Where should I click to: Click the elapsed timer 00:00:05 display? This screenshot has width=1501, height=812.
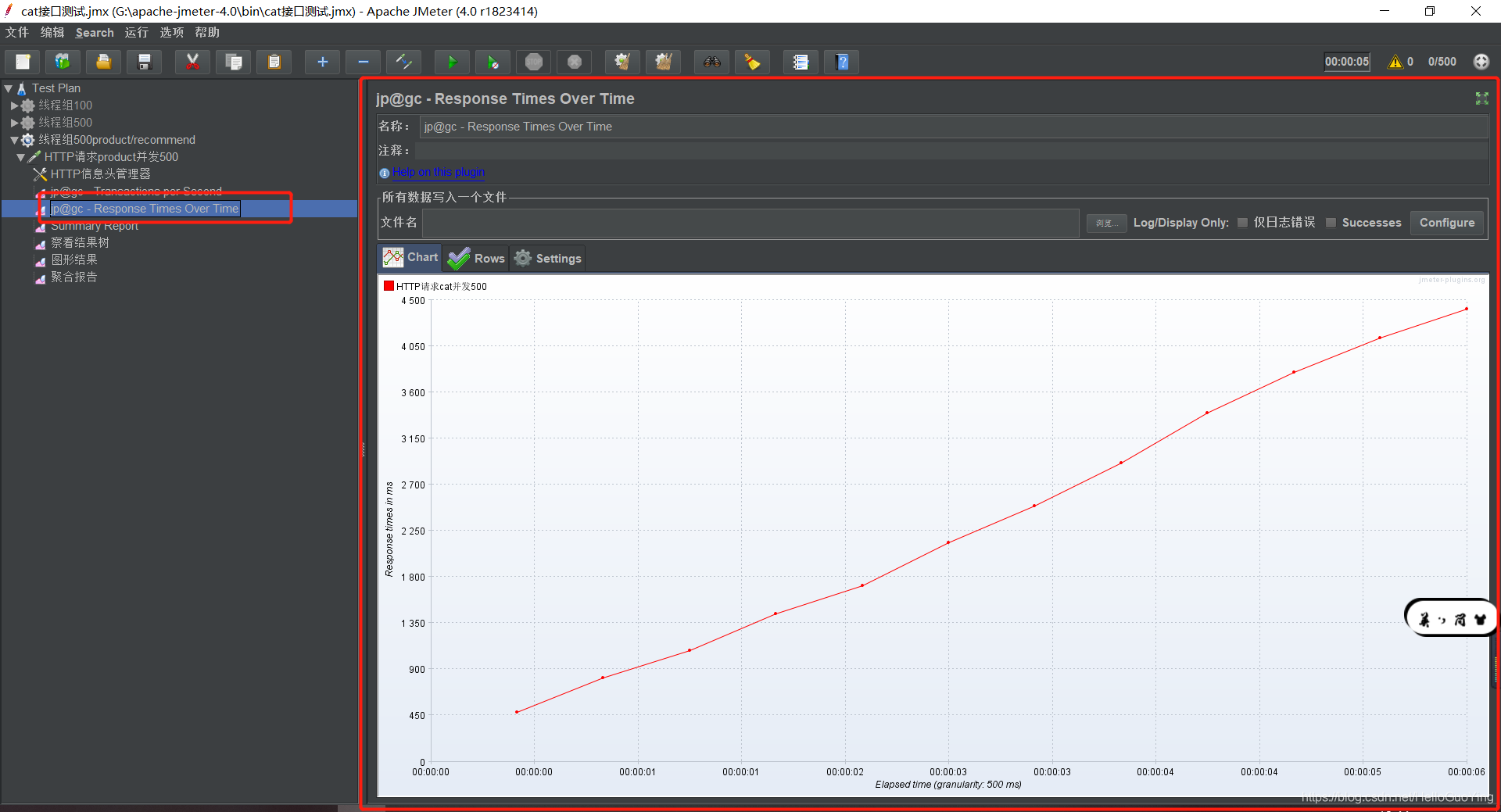[x=1347, y=62]
